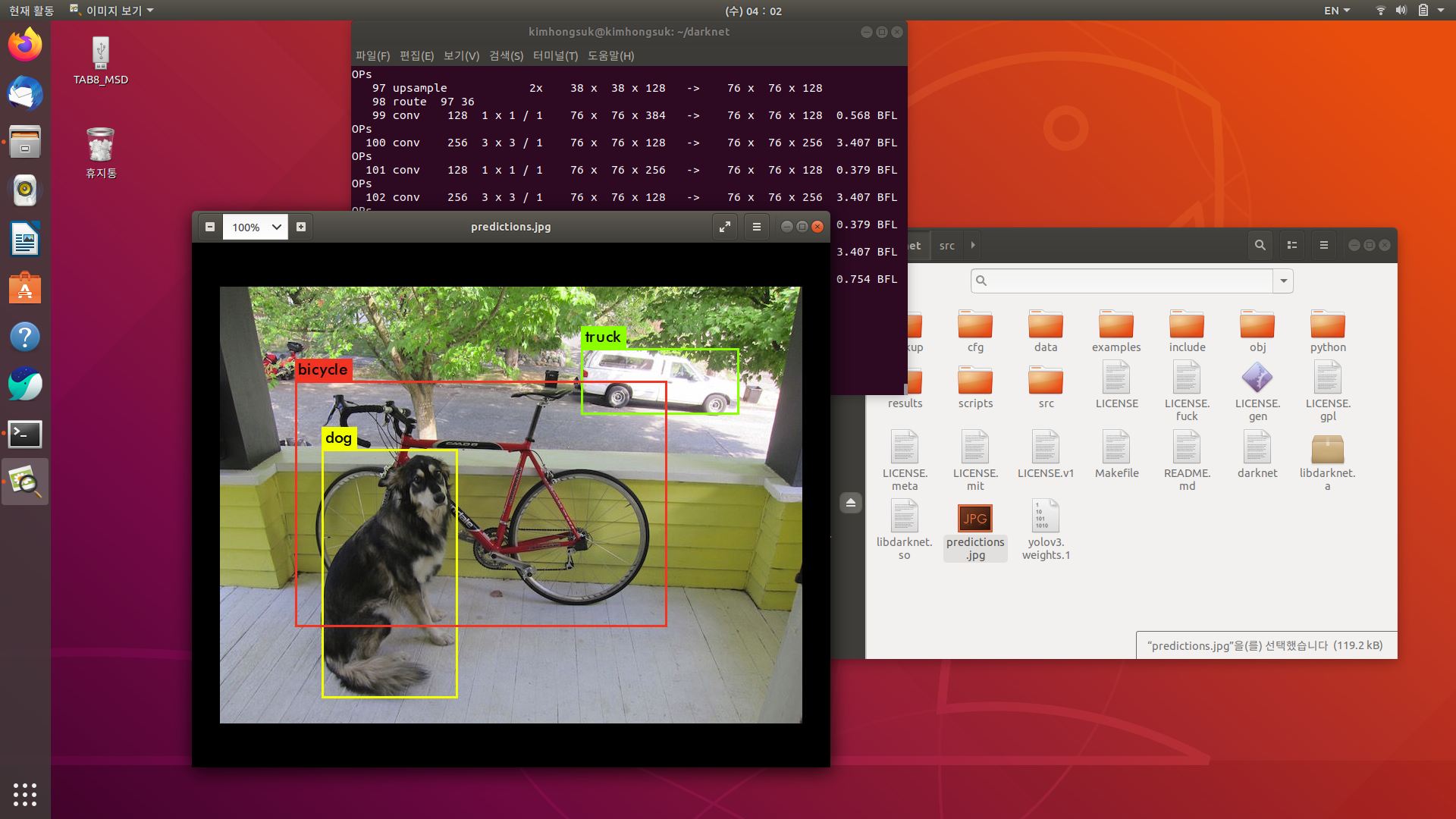Screen dimensions: 1456x819
Task: Click the zoom out minus button
Action: (x=210, y=227)
